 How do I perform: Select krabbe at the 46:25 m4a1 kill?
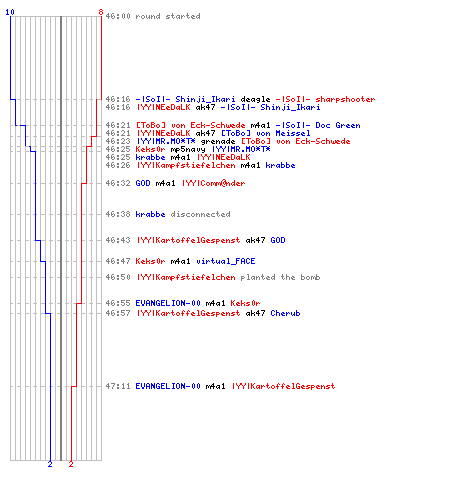click(x=150, y=157)
